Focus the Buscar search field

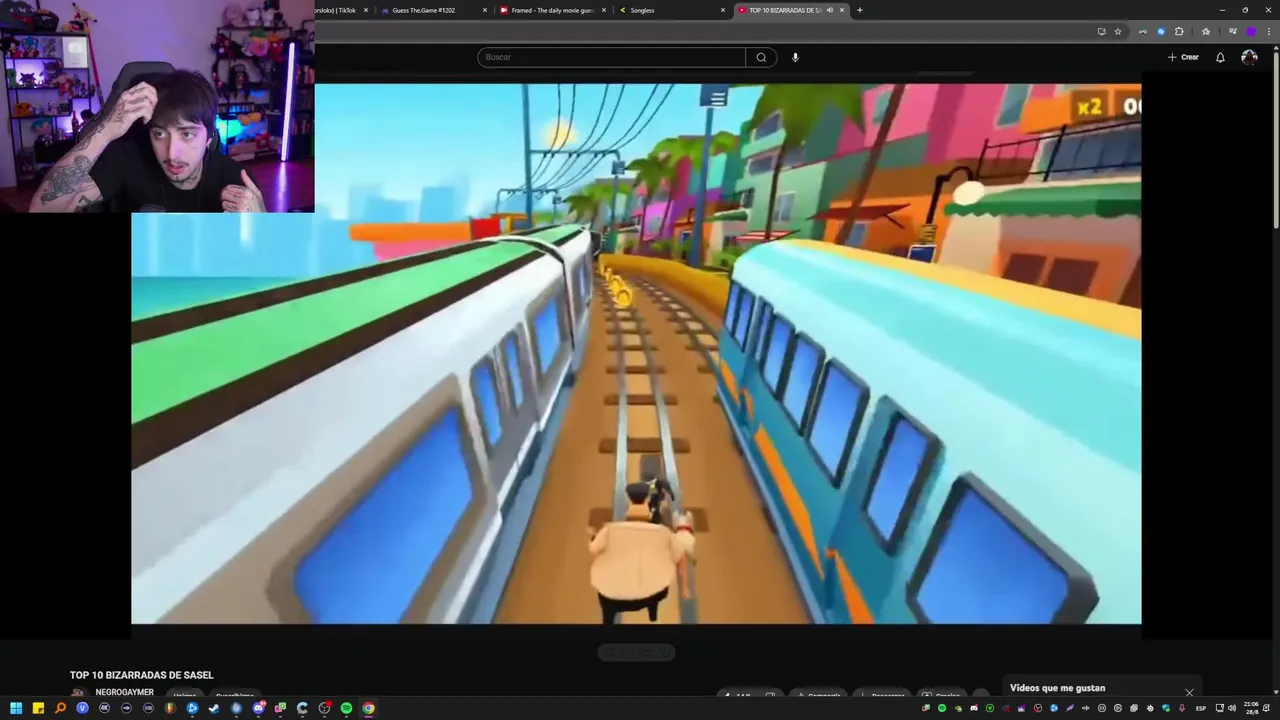pyautogui.click(x=611, y=57)
